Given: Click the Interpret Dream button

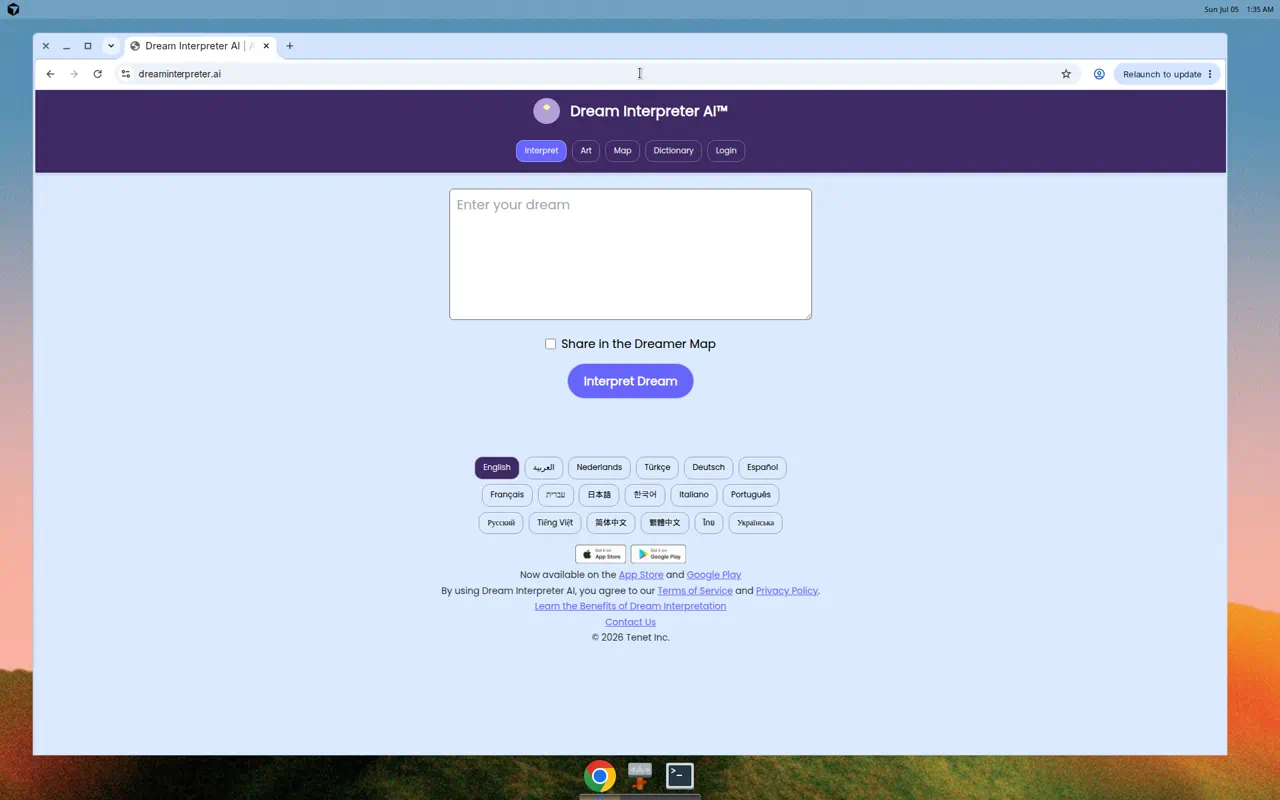Looking at the screenshot, I should 630,381.
